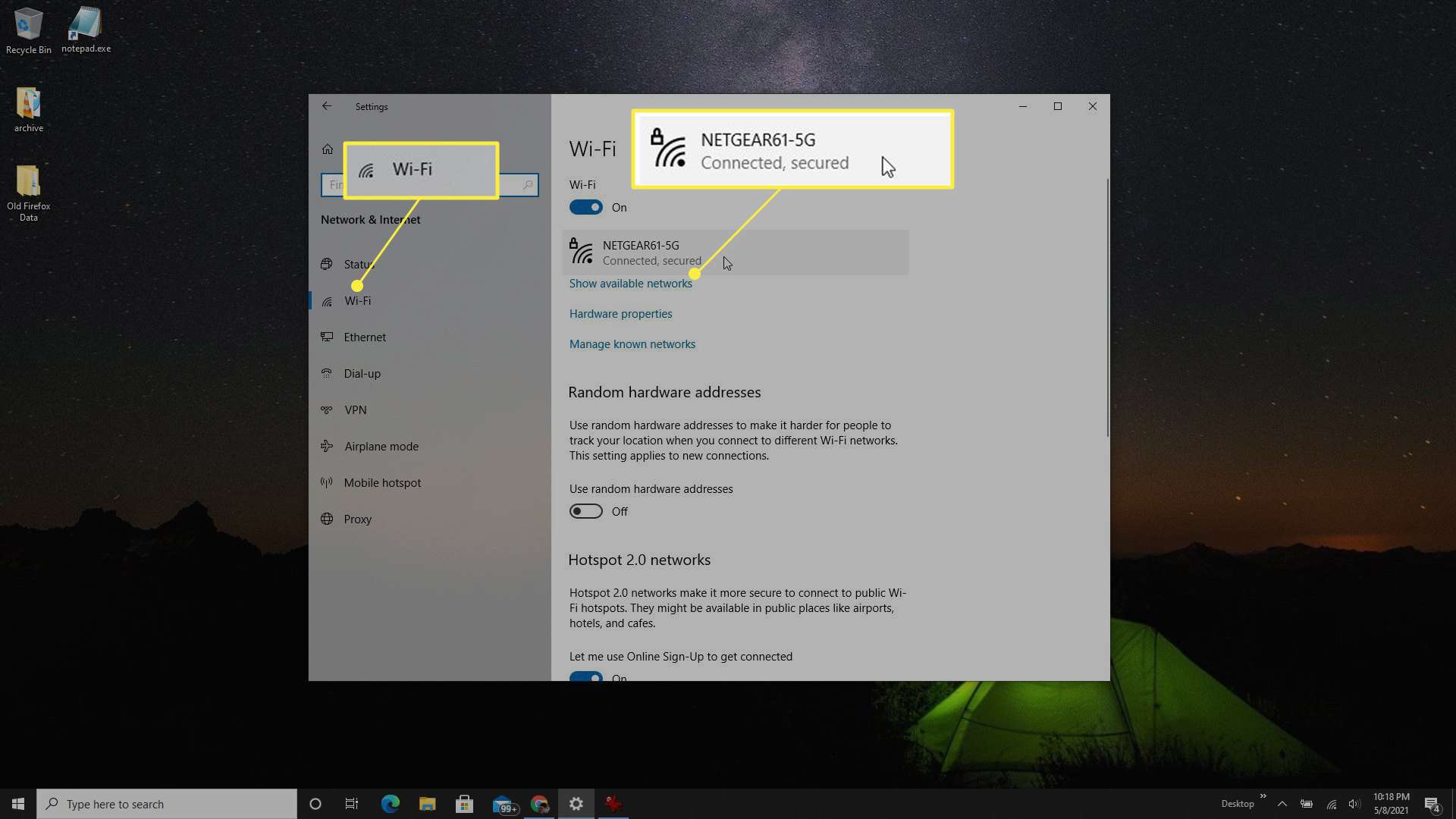Select Wi-Fi in the sidebar
The height and width of the screenshot is (819, 1456).
pyautogui.click(x=430, y=300)
